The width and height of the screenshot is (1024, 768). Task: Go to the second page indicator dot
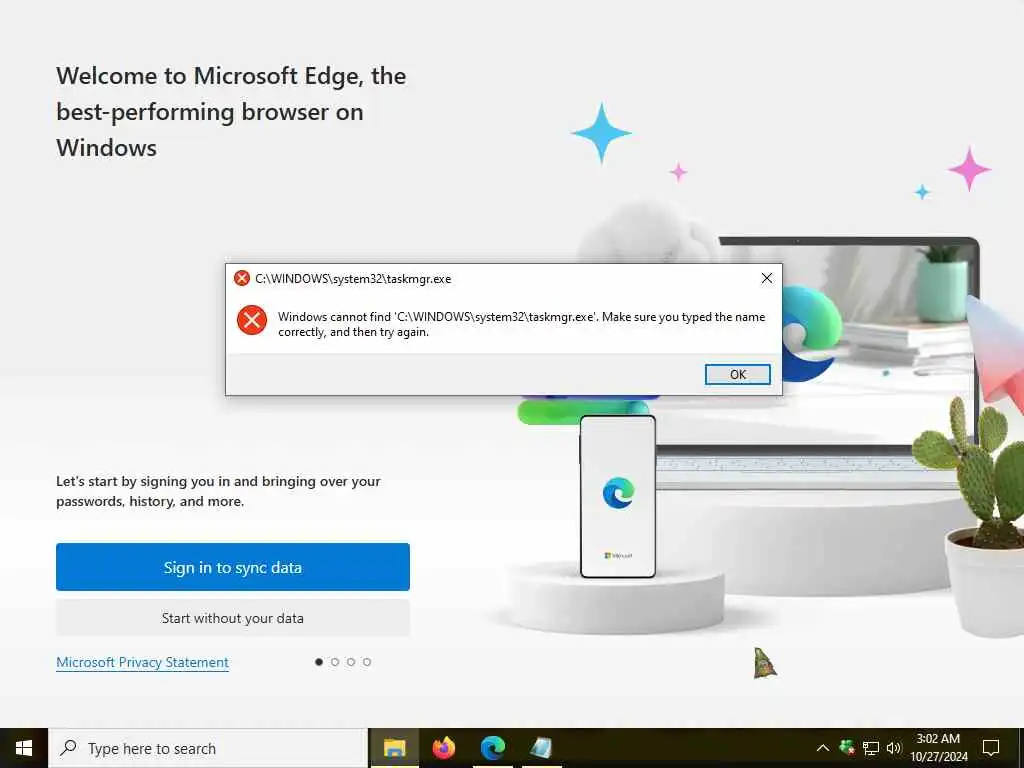pos(335,662)
